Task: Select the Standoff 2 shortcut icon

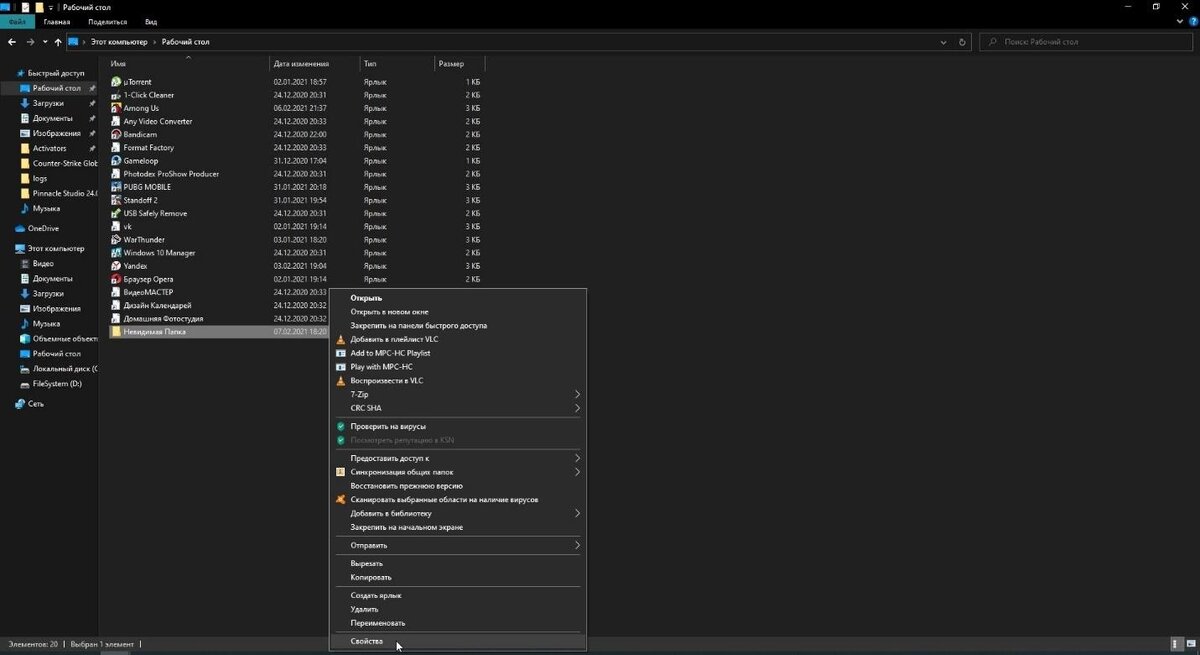Action: pos(116,200)
